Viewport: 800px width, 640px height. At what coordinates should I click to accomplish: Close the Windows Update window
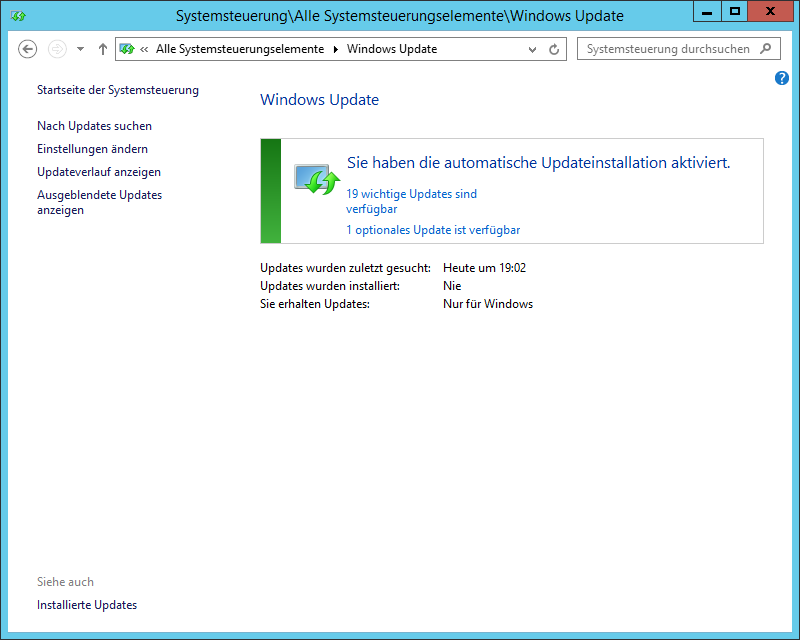(x=770, y=11)
